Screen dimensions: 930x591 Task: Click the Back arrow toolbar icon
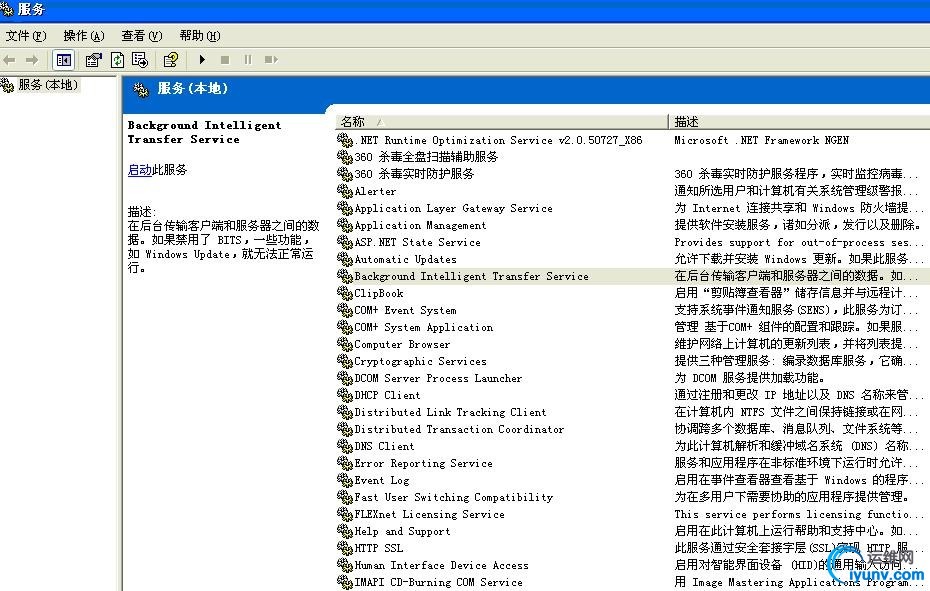coord(9,60)
